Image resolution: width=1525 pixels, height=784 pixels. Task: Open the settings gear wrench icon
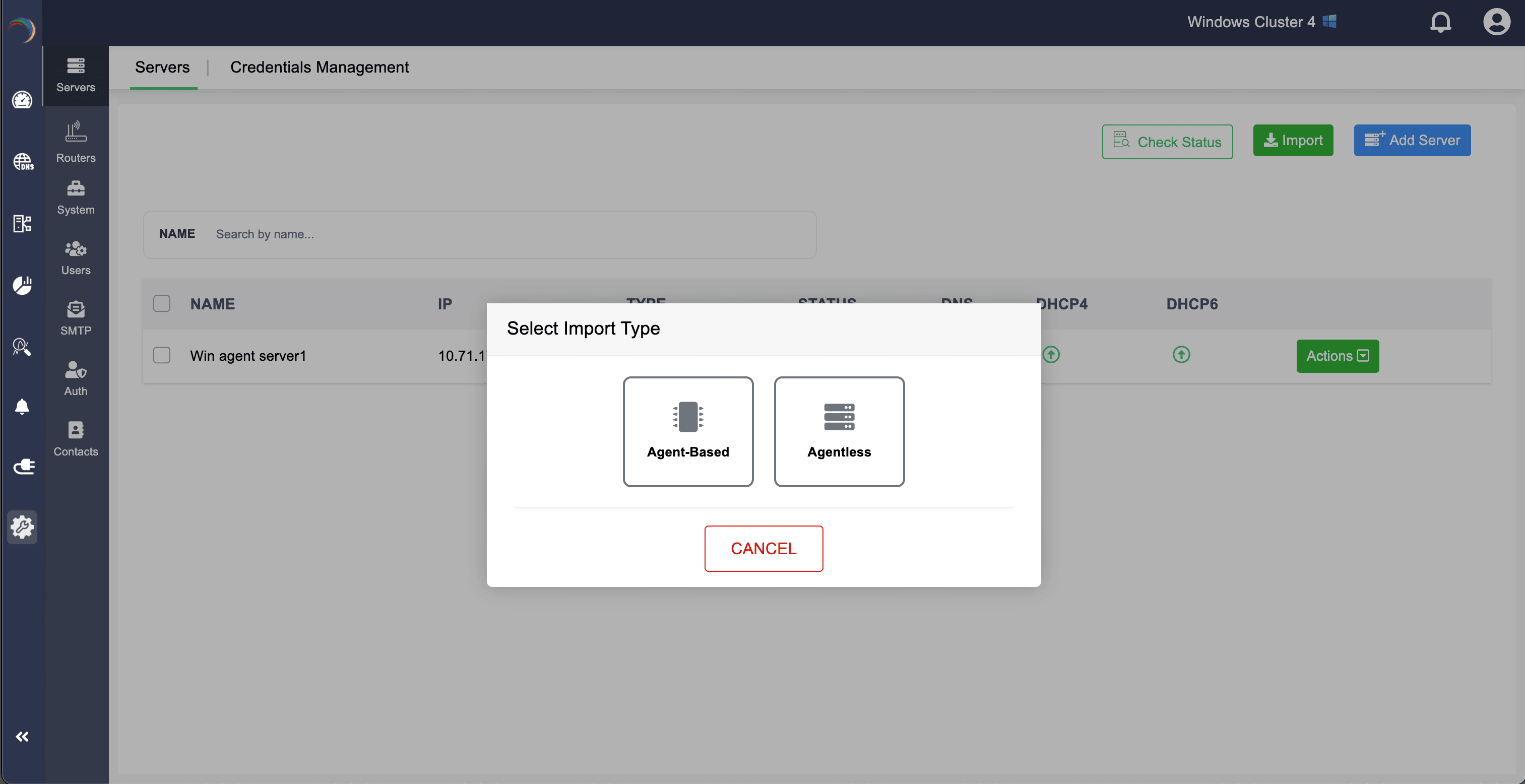(23, 527)
